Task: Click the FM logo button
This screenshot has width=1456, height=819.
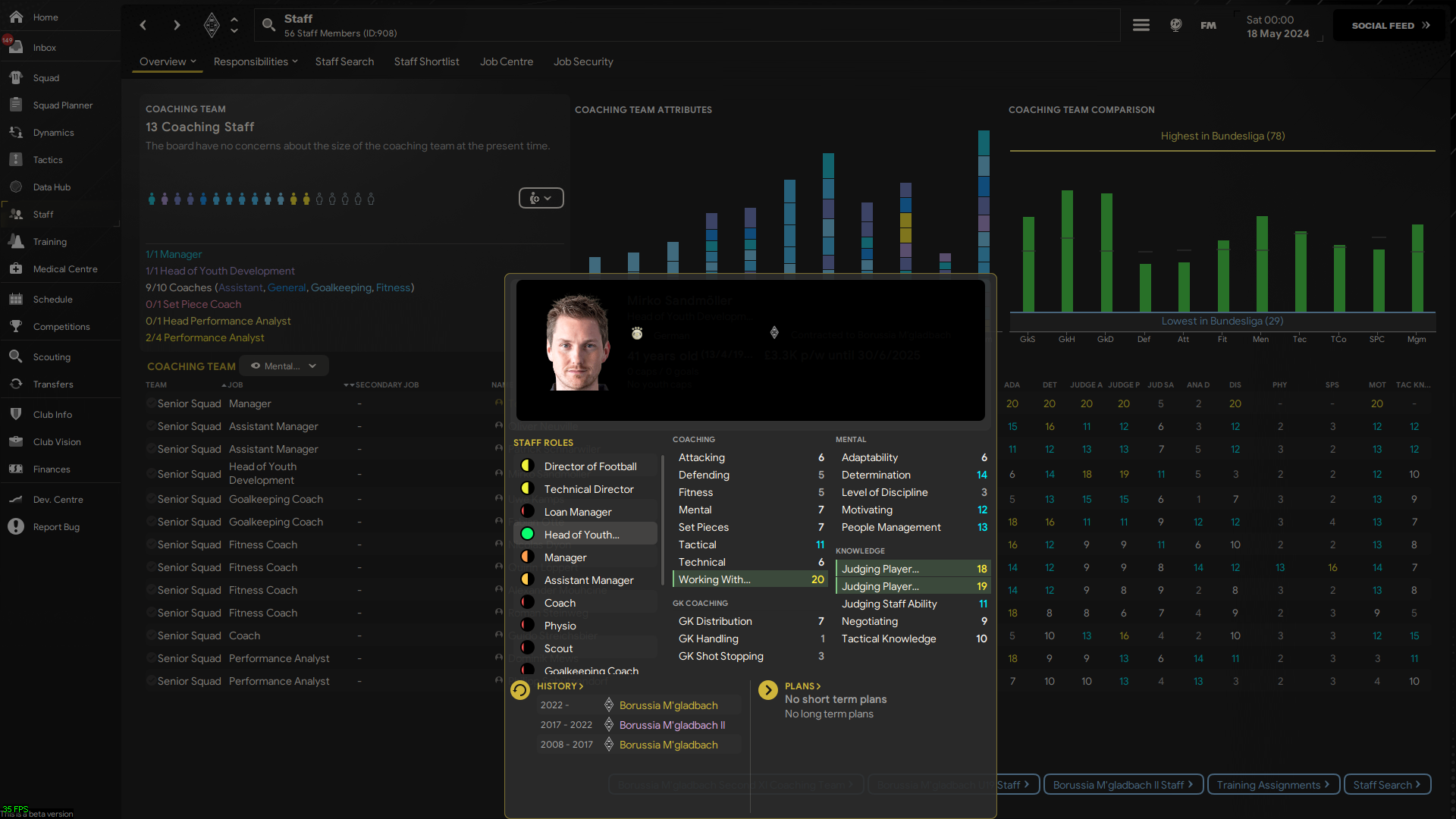Action: (1208, 25)
